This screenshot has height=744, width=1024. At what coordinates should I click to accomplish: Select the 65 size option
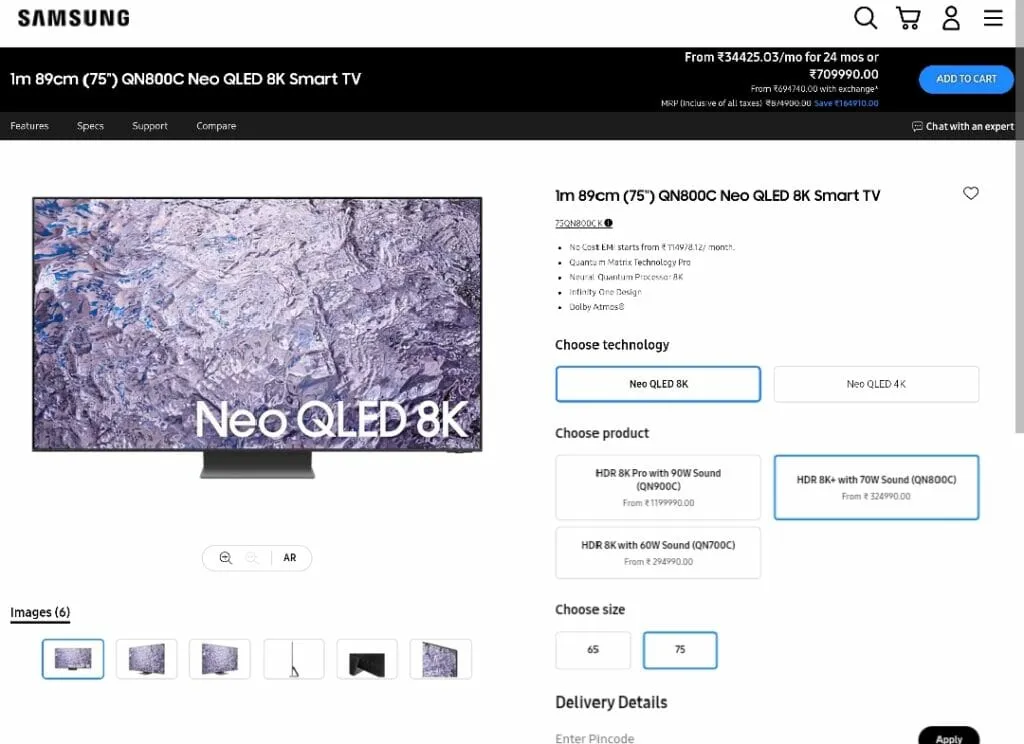[x=593, y=650]
